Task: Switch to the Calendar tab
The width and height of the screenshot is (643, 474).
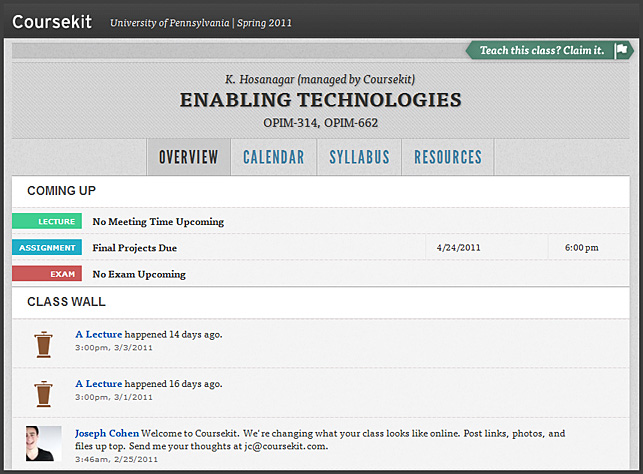Action: pyautogui.click(x=274, y=157)
